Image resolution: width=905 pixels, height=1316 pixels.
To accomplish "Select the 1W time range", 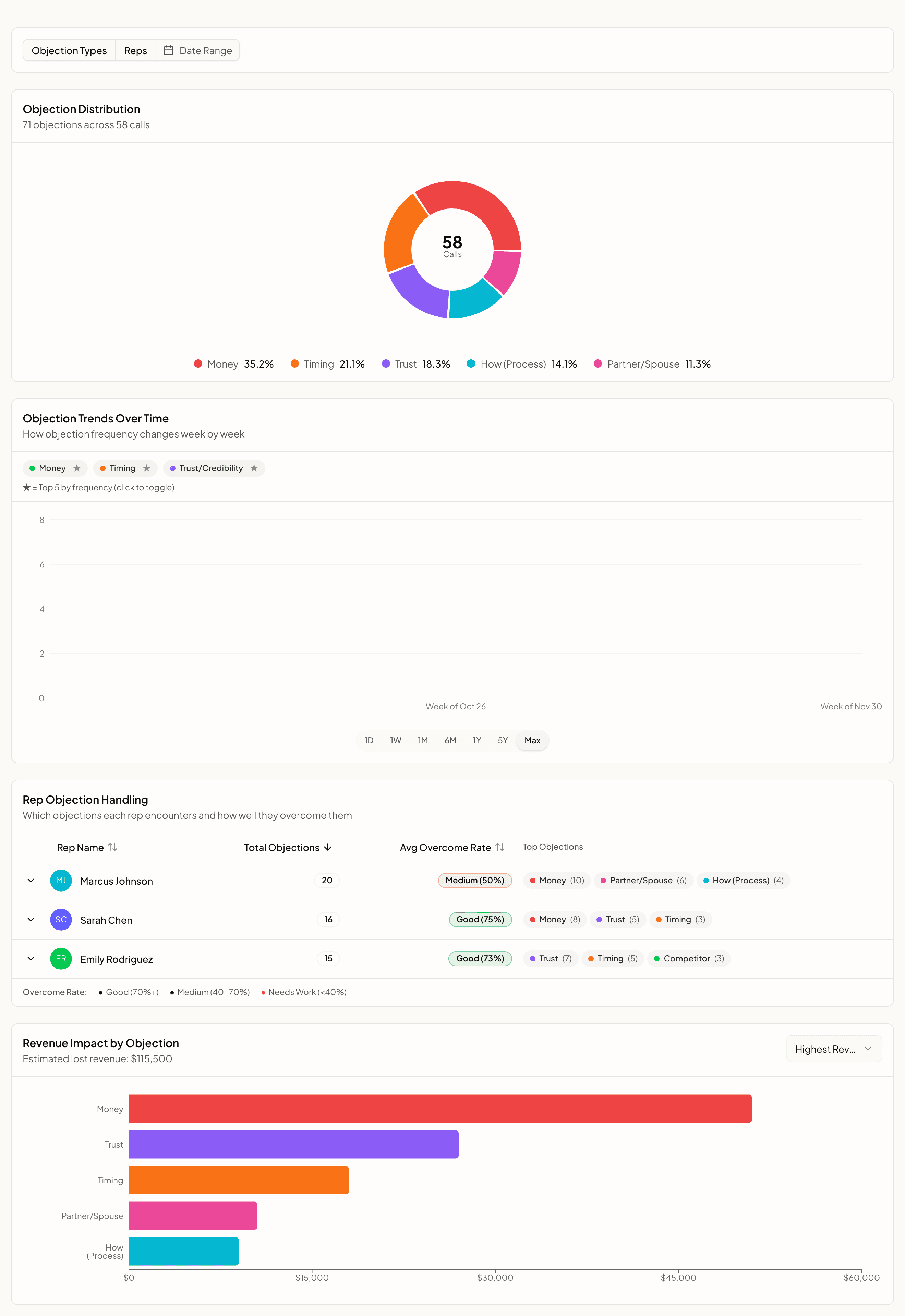I will 395,740.
